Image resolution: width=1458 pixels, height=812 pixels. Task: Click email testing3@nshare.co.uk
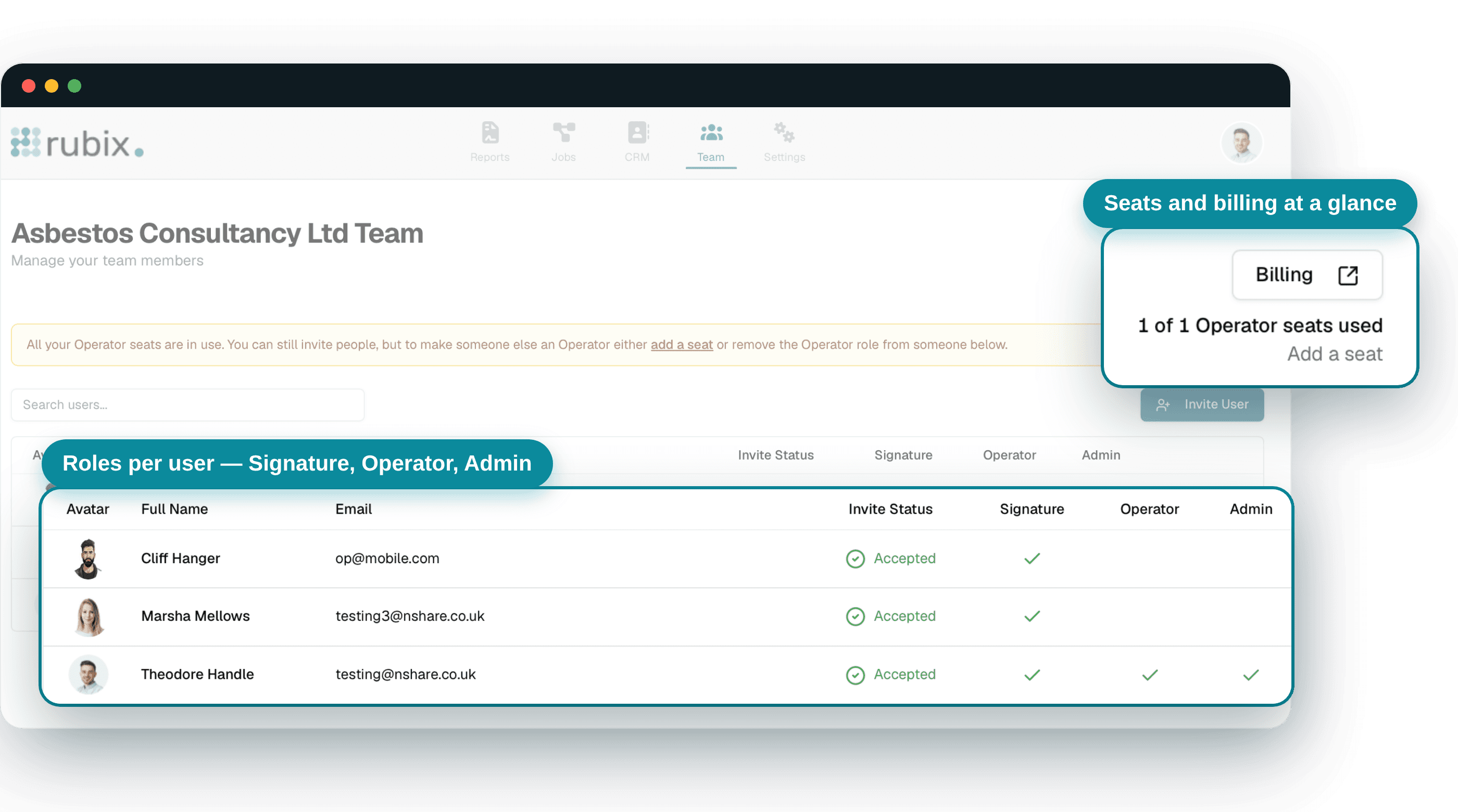point(410,616)
